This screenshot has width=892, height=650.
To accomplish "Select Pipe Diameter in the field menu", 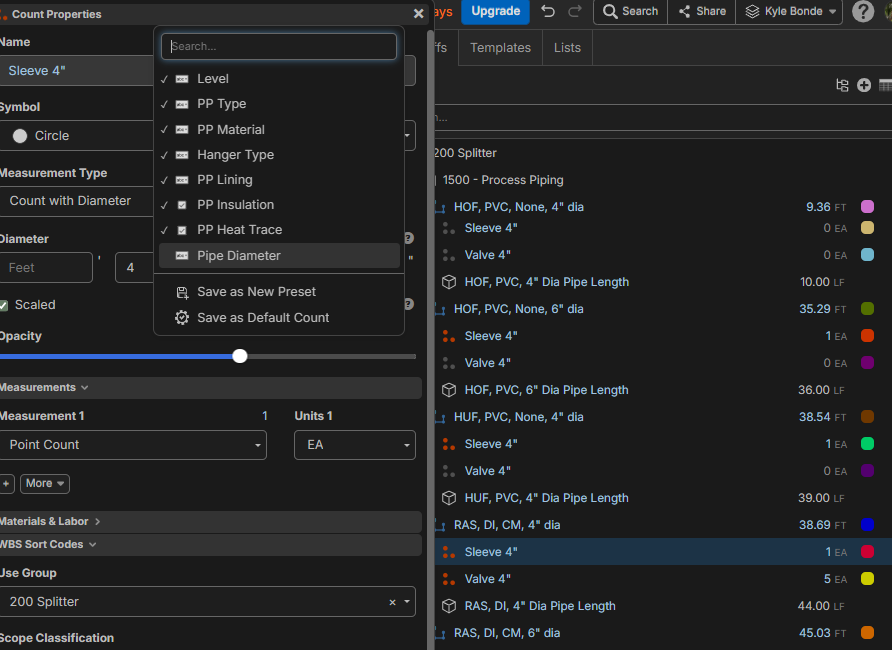I will 238,256.
